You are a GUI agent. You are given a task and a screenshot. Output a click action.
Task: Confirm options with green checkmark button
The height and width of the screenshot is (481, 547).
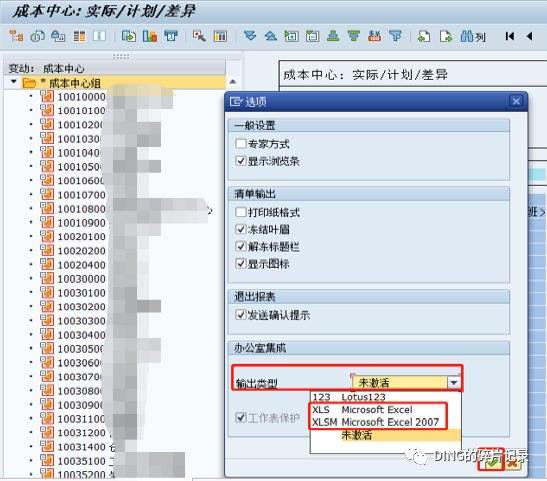click(x=493, y=462)
